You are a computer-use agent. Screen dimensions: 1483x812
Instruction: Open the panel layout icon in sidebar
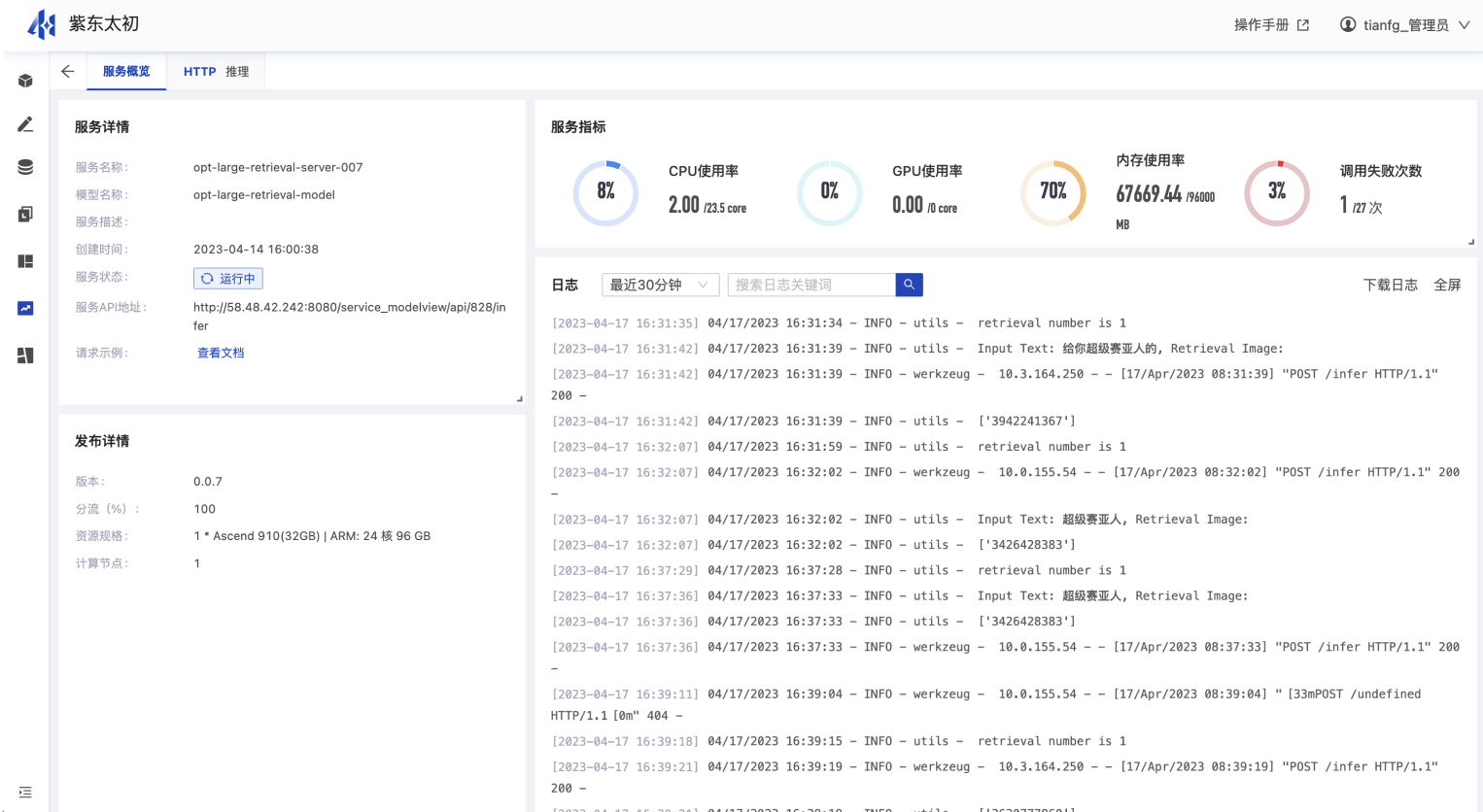[25, 261]
